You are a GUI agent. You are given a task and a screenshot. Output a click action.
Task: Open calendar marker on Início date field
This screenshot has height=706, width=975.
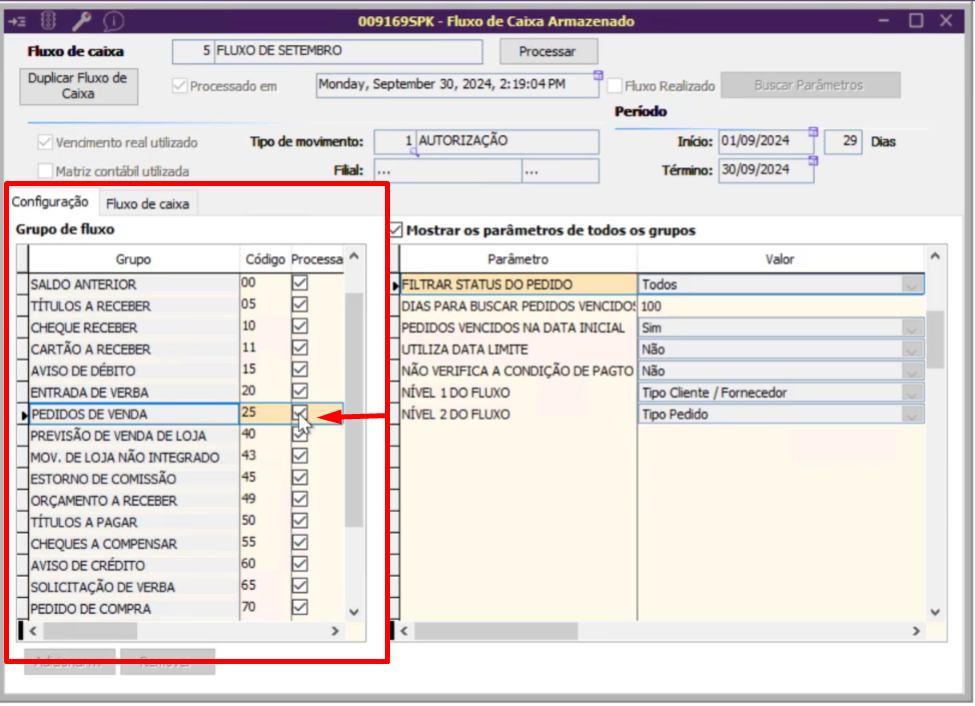pyautogui.click(x=813, y=132)
